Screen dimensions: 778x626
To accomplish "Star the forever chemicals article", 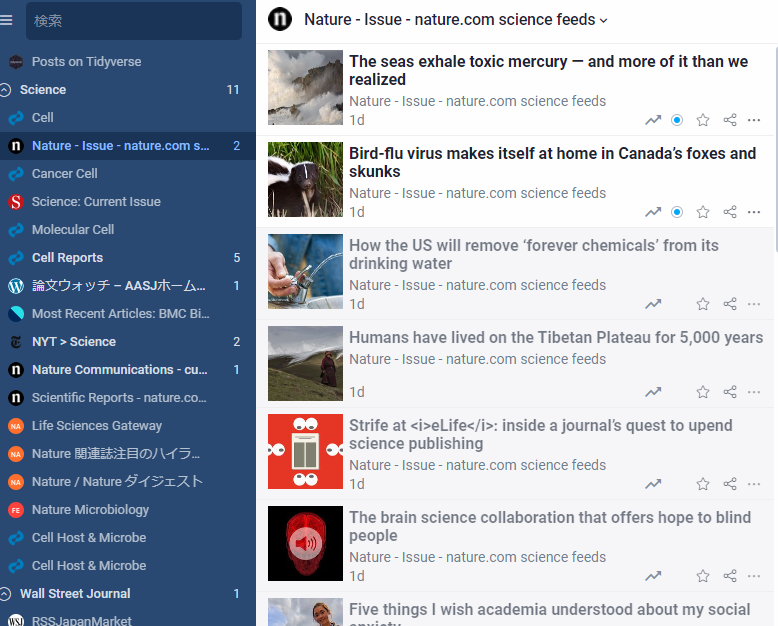I will 703,304.
